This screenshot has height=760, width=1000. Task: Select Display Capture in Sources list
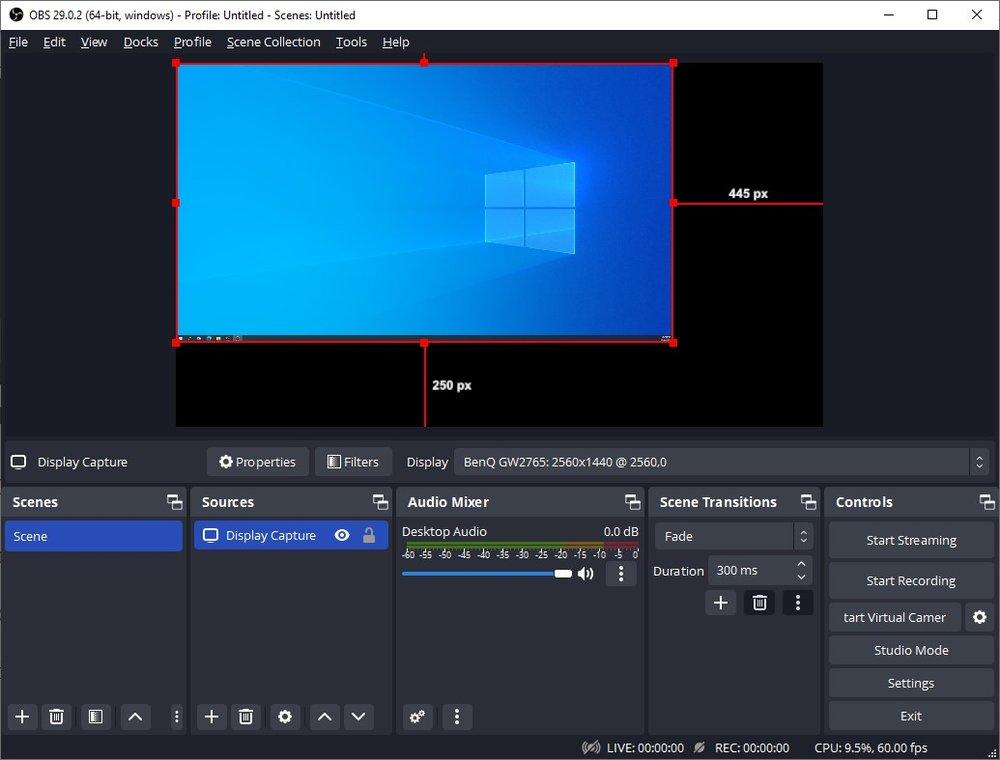(291, 536)
